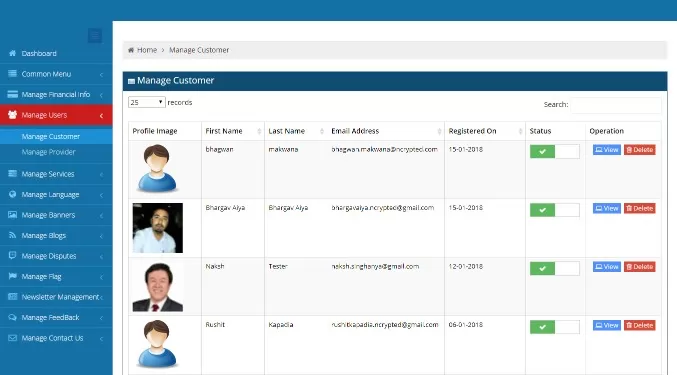Click the Manage Users people icon
This screenshot has height=375, width=677.
point(13,115)
